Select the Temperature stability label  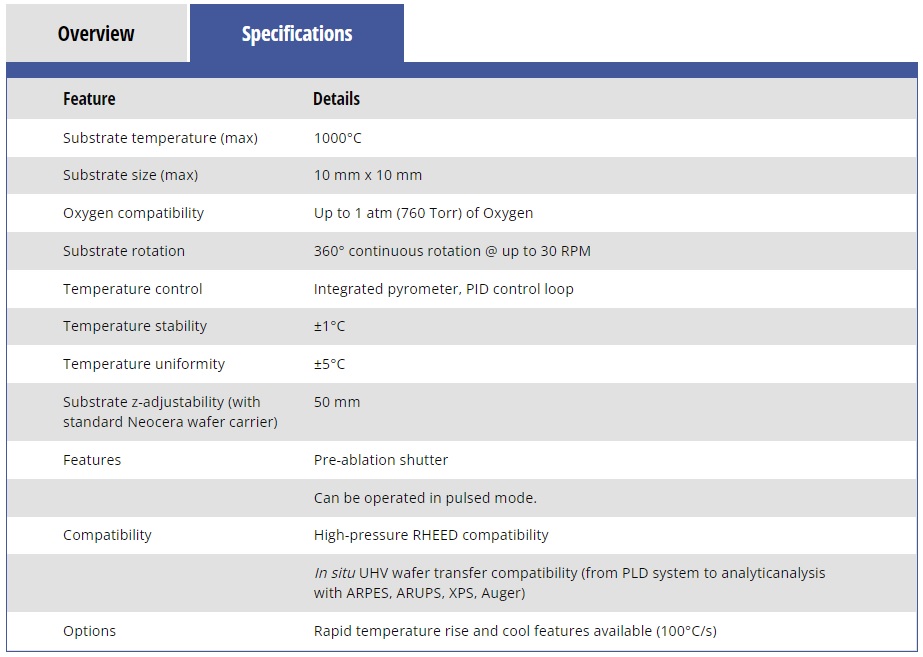[135, 326]
